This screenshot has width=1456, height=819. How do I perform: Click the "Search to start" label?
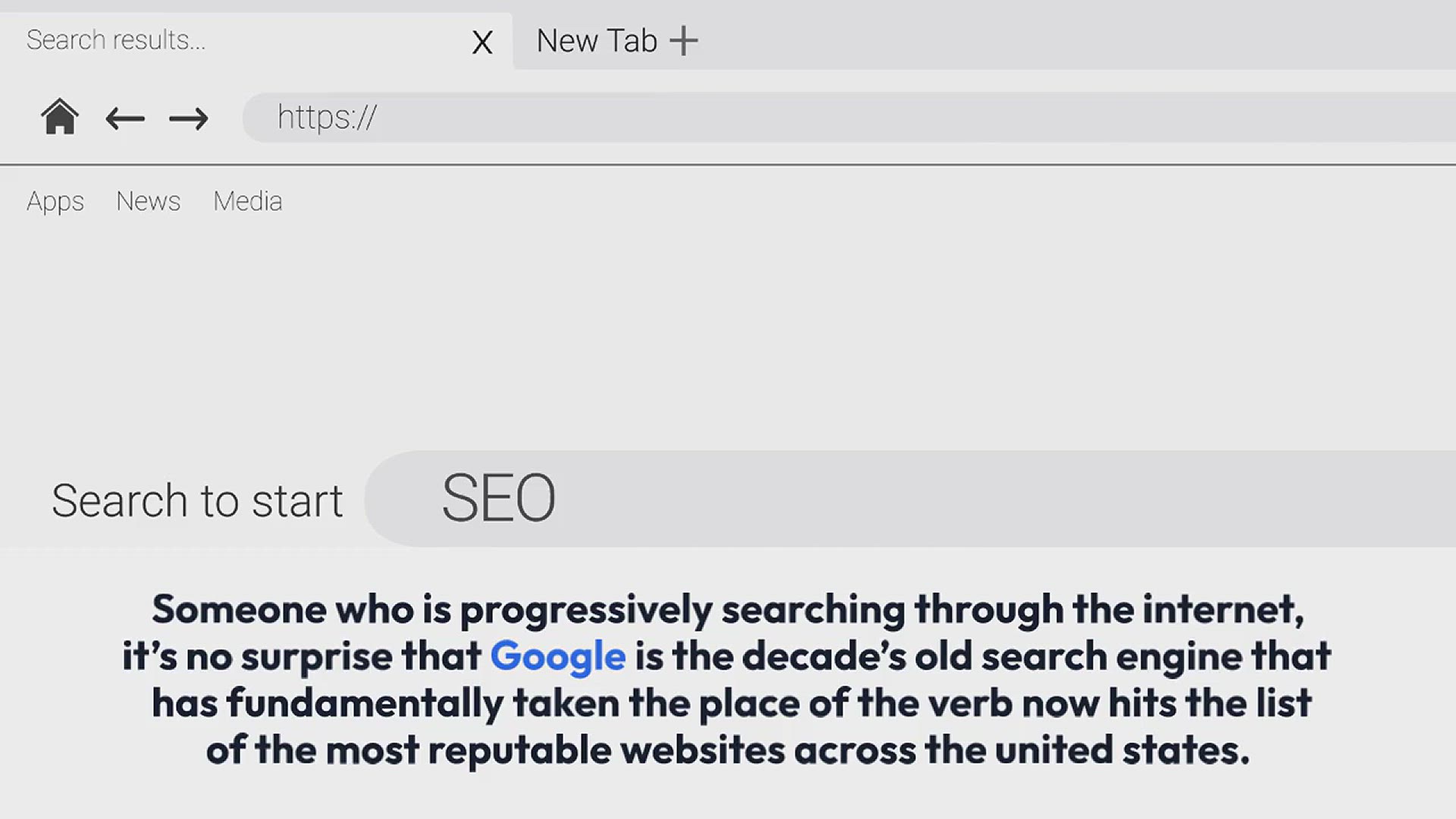[197, 500]
